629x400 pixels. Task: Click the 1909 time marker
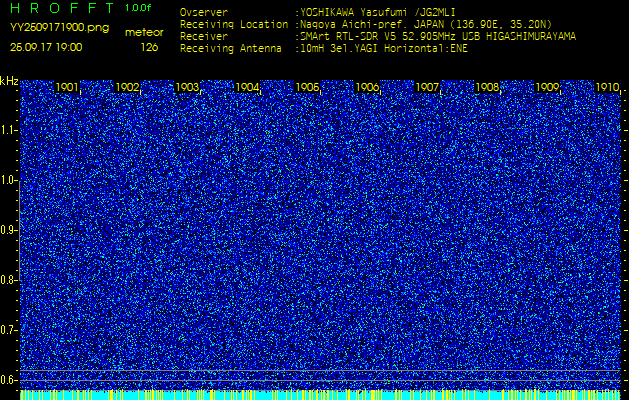pos(547,87)
